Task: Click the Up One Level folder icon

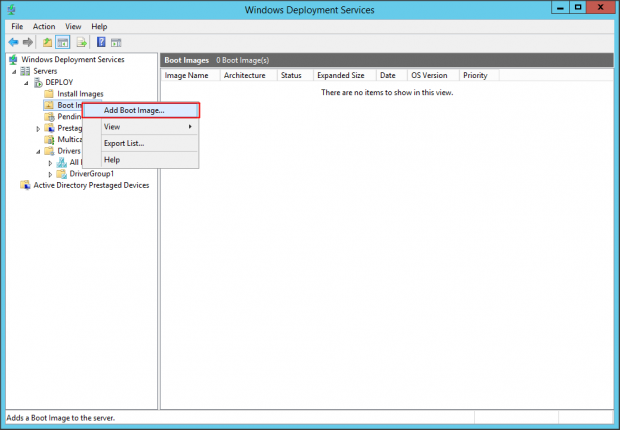Action: (x=47, y=42)
